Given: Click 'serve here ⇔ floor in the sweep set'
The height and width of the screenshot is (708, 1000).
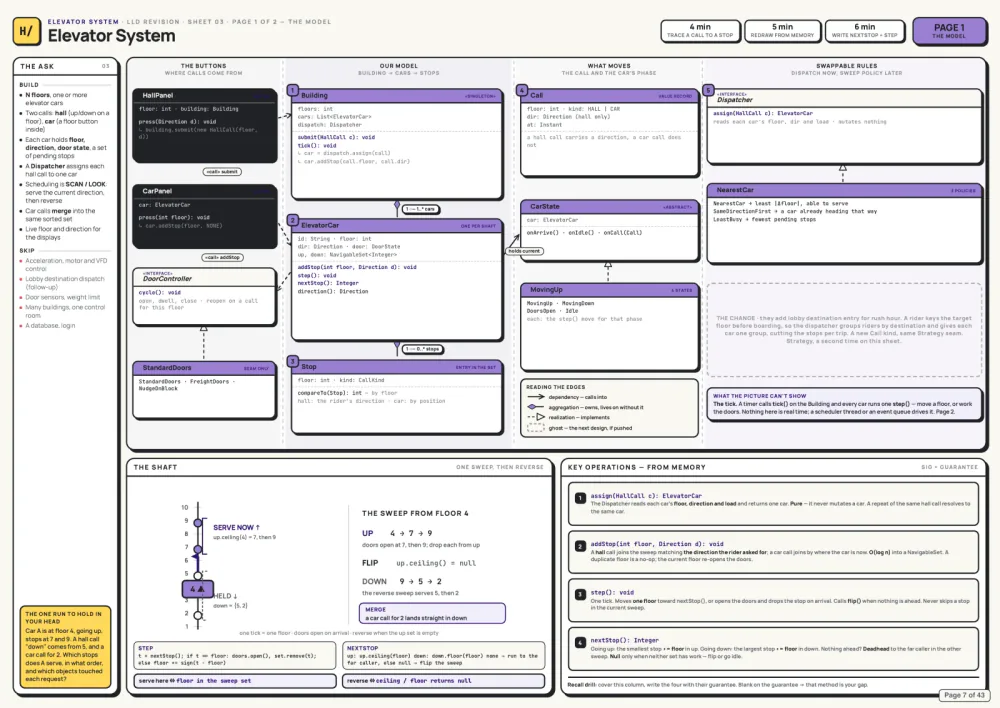Looking at the screenshot, I should click(x=235, y=681).
